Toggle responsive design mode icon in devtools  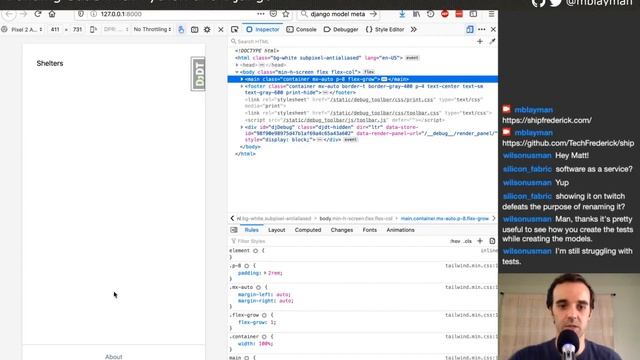point(470,29)
